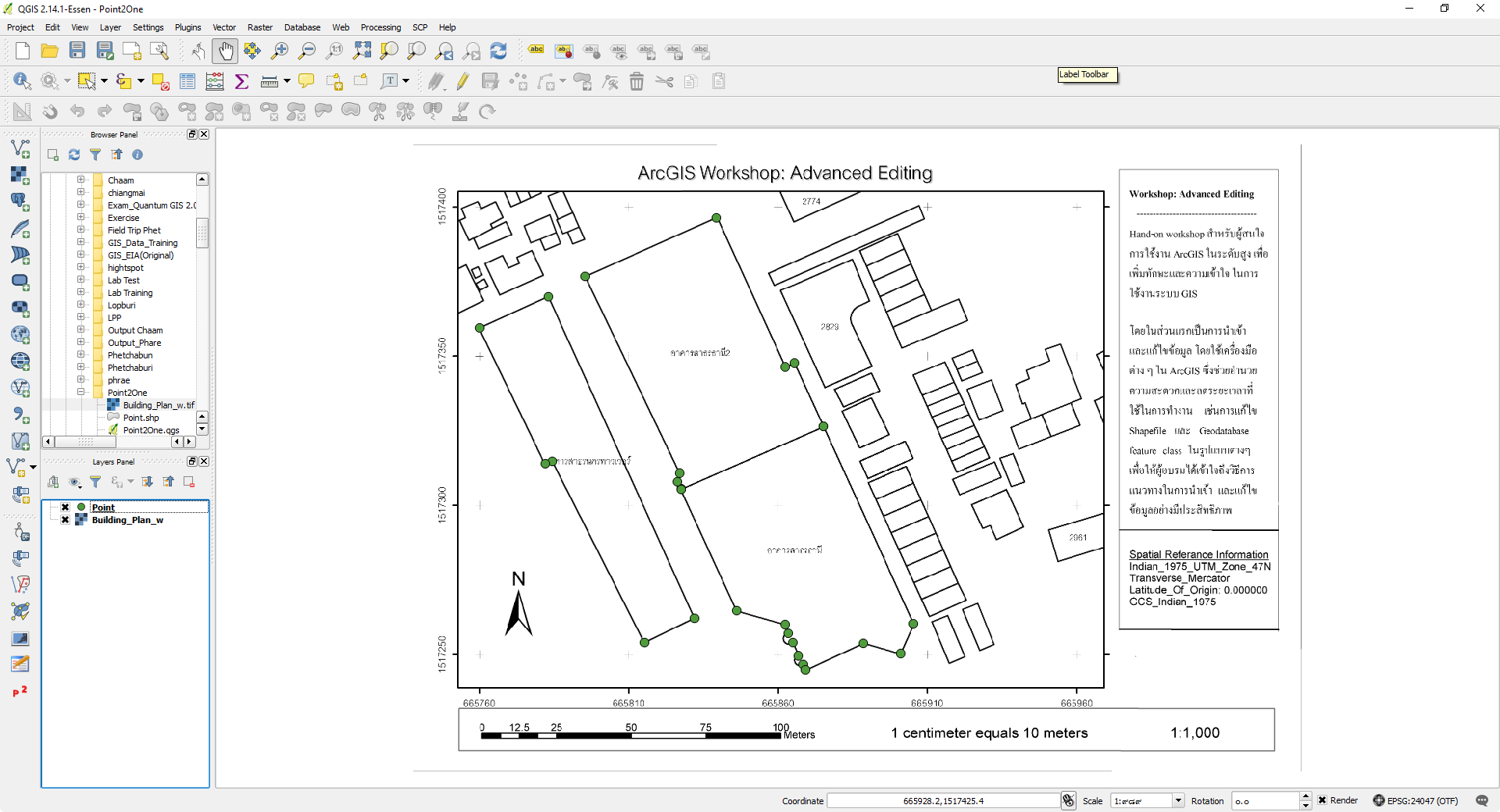Open the attribute table icon
The width and height of the screenshot is (1500, 812).
point(187,80)
